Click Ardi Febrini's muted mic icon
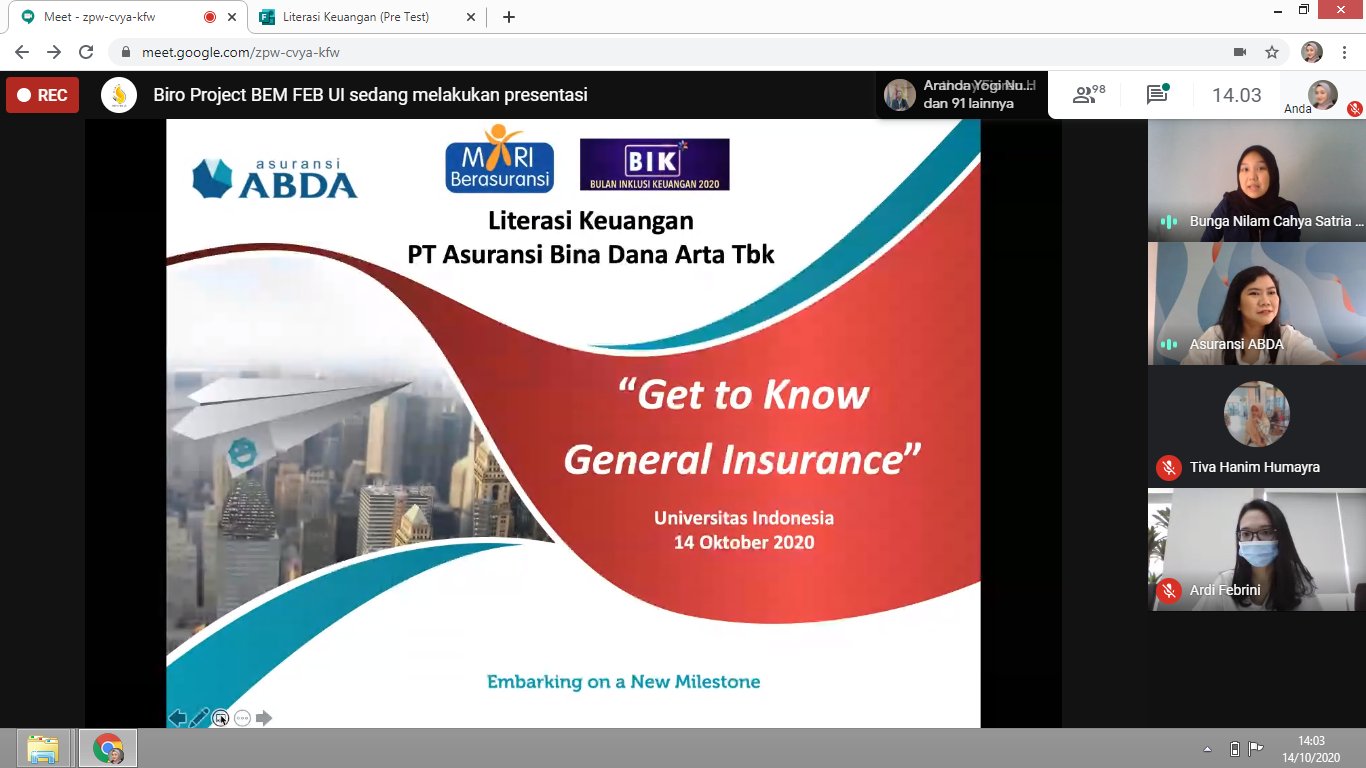The width and height of the screenshot is (1366, 768). pos(1168,590)
